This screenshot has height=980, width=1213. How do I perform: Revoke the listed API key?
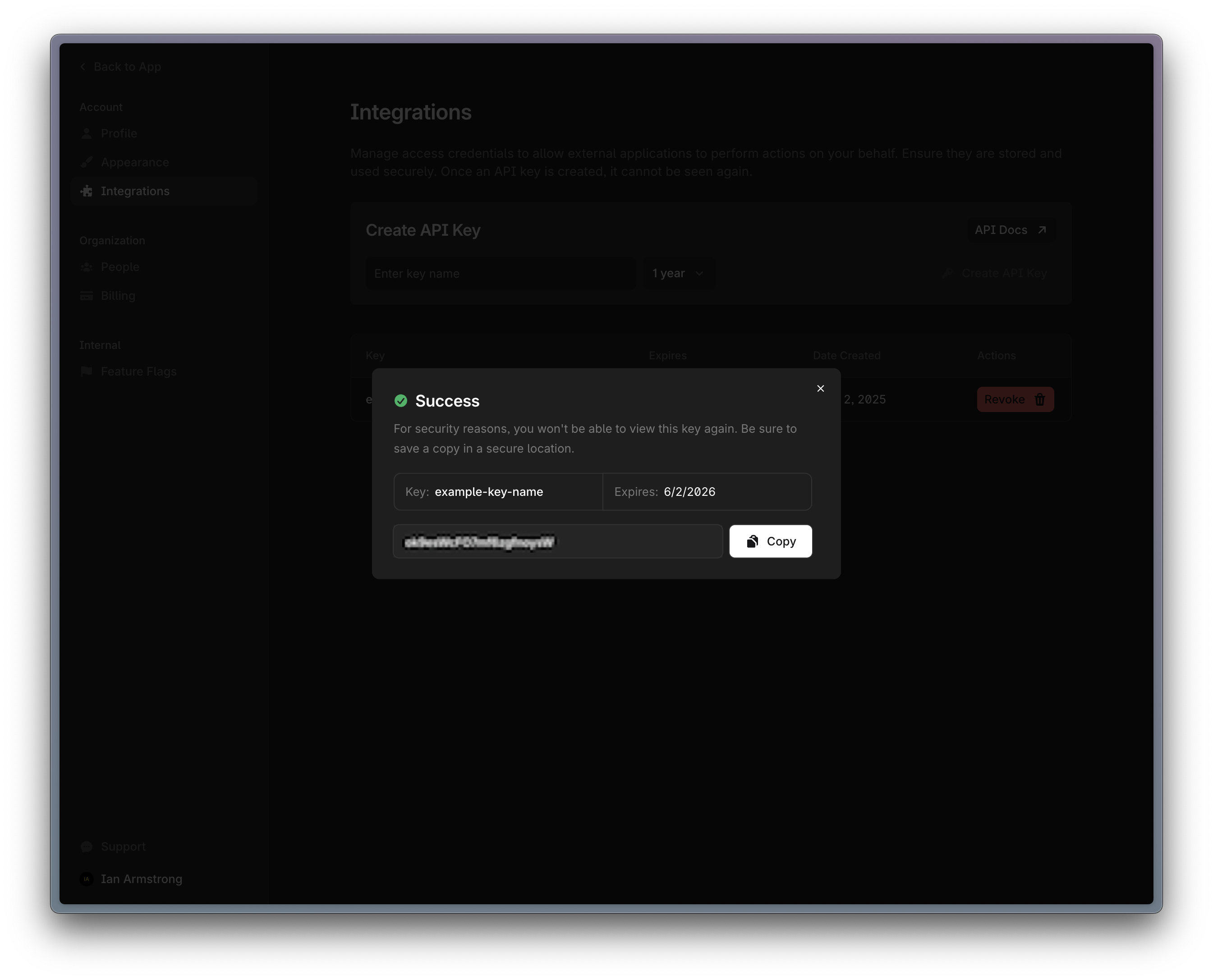click(x=1015, y=399)
